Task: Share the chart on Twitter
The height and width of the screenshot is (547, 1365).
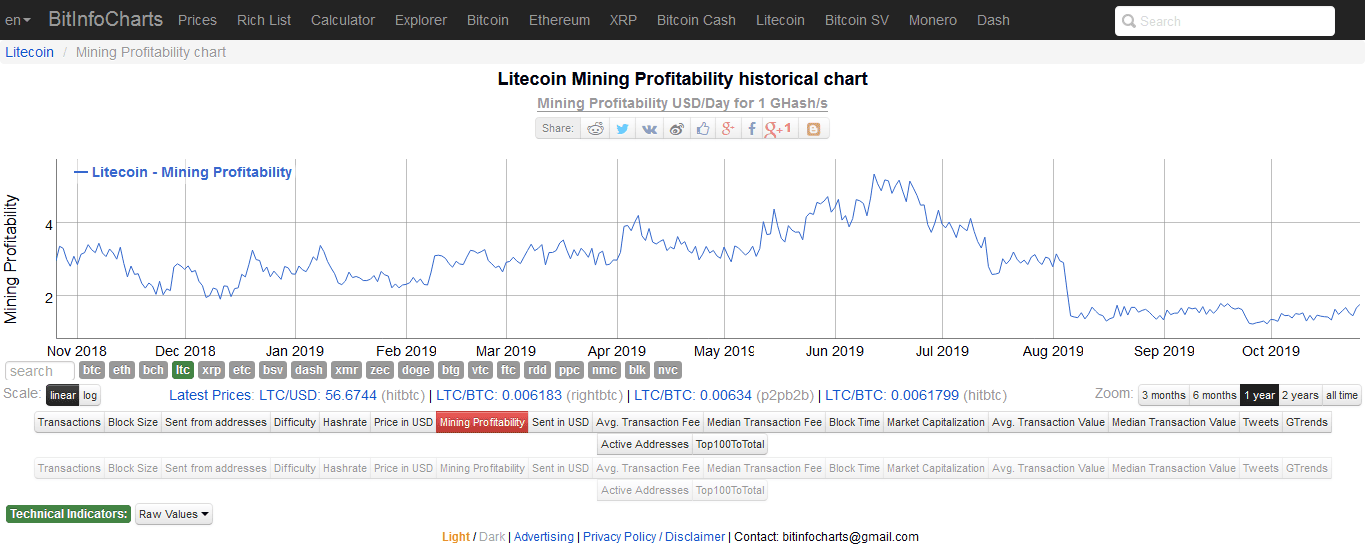Action: tap(622, 128)
